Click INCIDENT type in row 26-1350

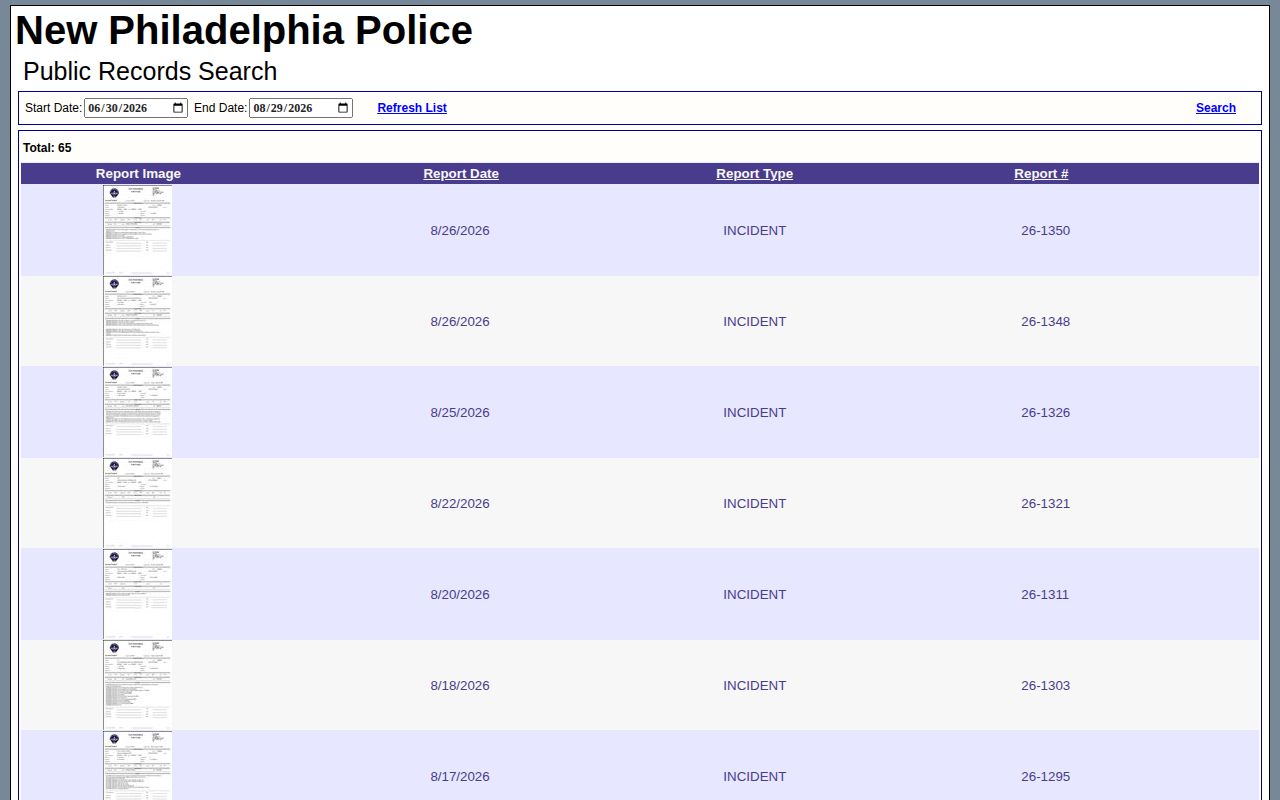coord(755,231)
